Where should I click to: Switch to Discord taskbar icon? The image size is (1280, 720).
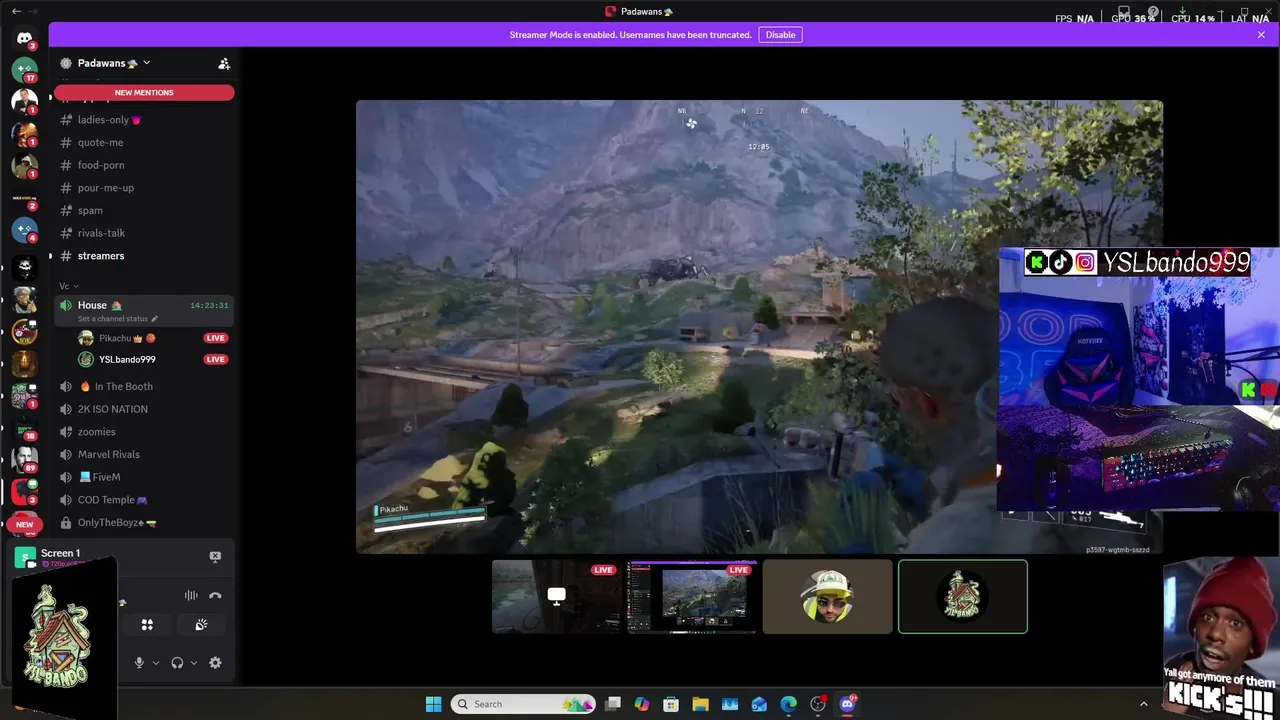tap(848, 704)
